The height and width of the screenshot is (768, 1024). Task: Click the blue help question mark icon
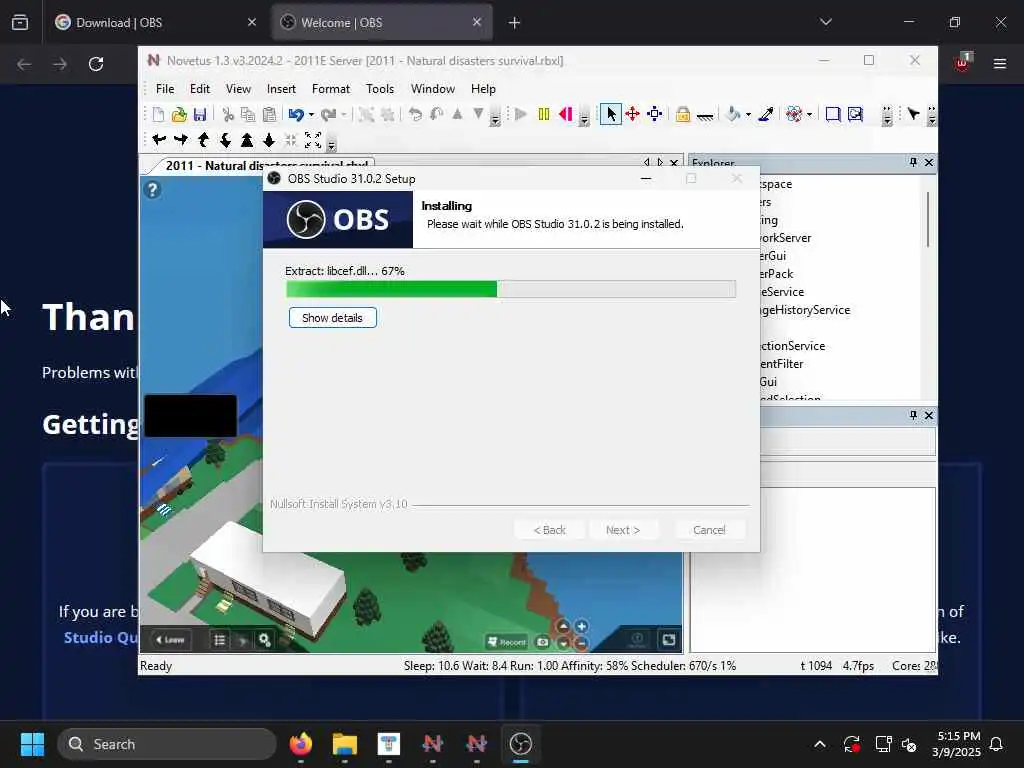coord(152,190)
